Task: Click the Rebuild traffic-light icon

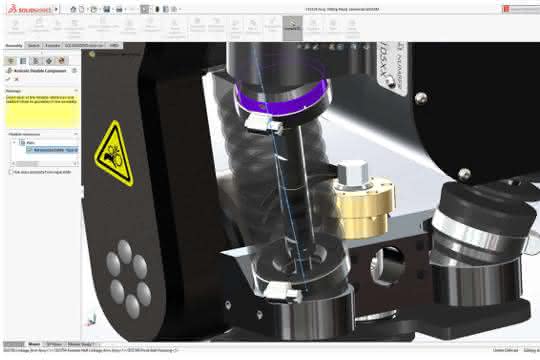Action: [x=157, y=9]
